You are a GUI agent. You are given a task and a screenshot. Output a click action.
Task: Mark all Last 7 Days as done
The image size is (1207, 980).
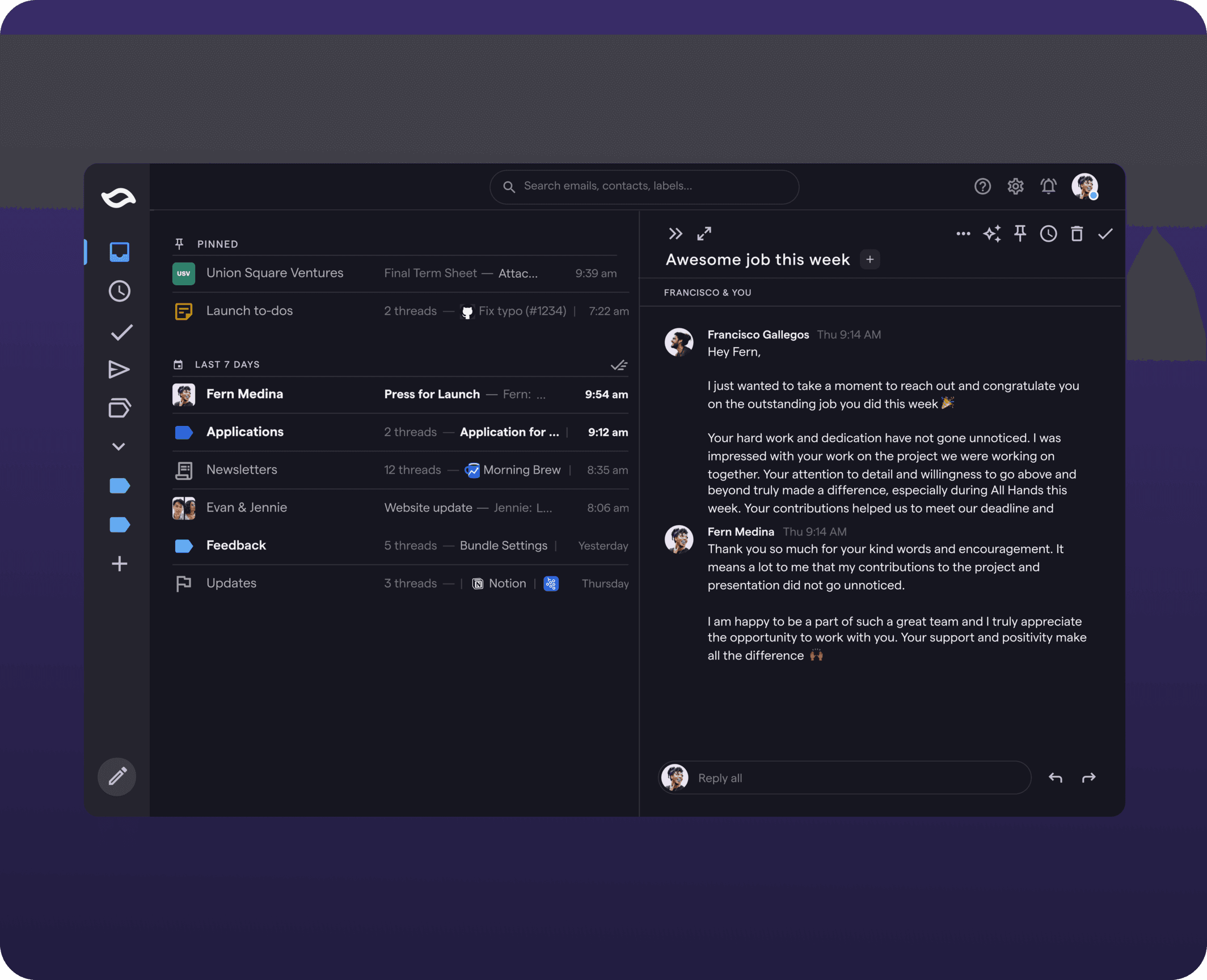pos(619,365)
